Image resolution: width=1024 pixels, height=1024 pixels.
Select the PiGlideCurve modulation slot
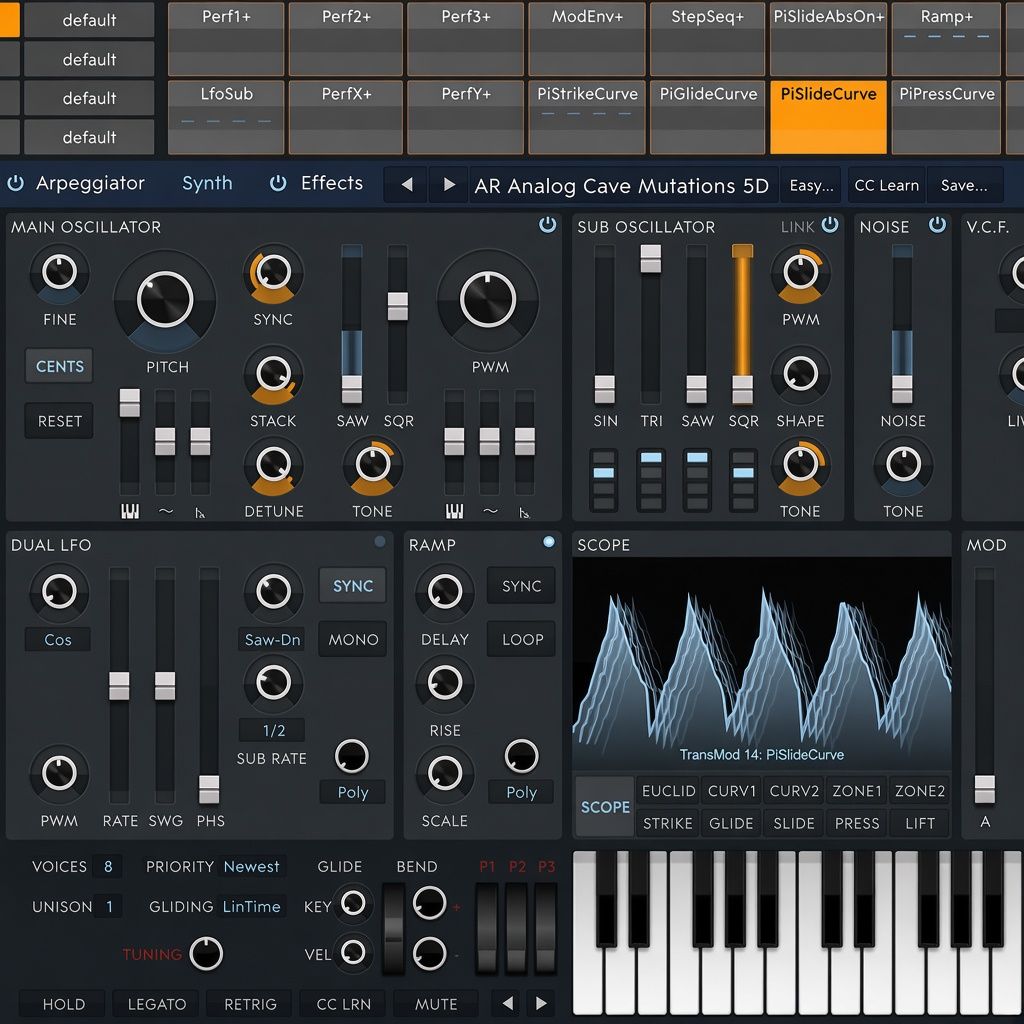click(x=708, y=118)
